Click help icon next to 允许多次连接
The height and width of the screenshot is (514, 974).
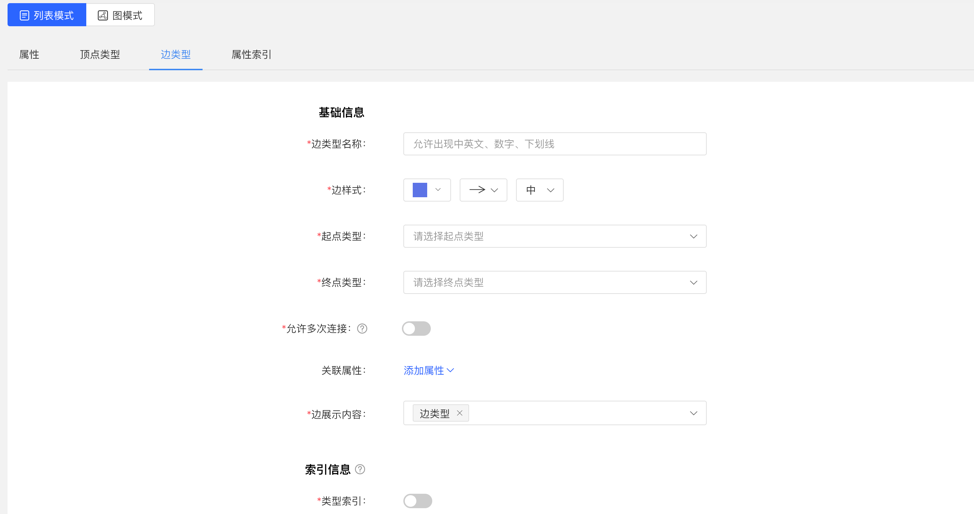click(362, 329)
